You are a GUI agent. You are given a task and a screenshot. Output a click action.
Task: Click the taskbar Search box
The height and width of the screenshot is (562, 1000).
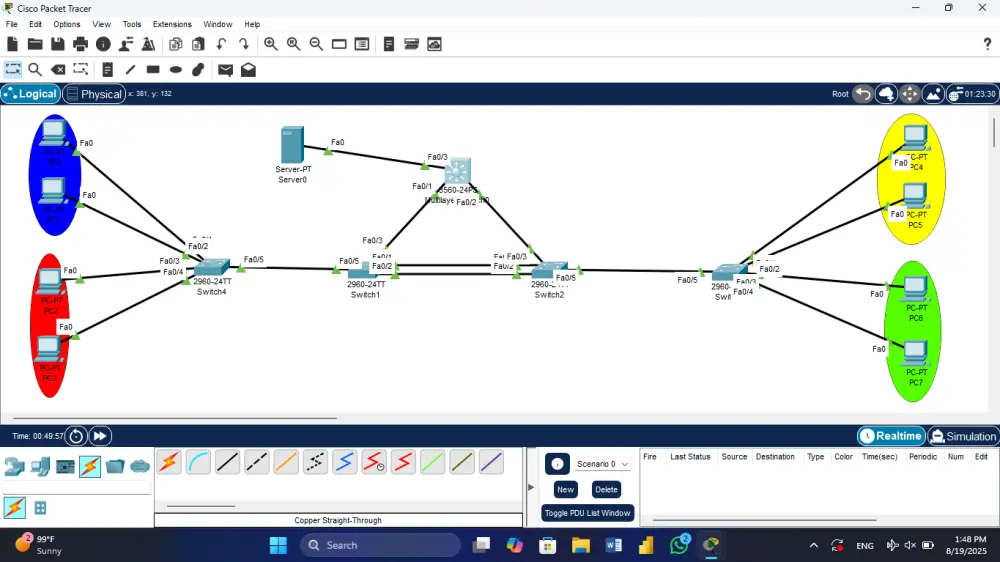tap(380, 545)
